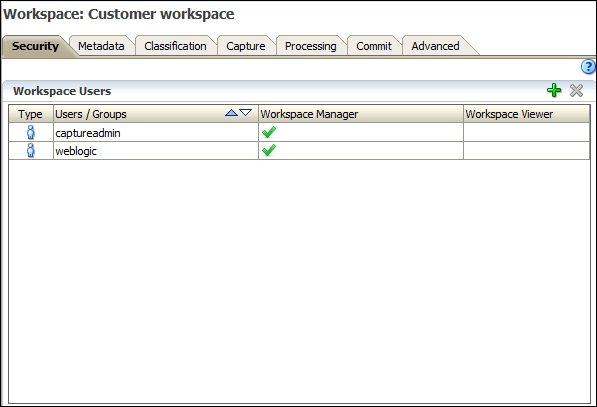597x407 pixels.
Task: Select the weblogic user row
Action: pyautogui.click(x=299, y=151)
